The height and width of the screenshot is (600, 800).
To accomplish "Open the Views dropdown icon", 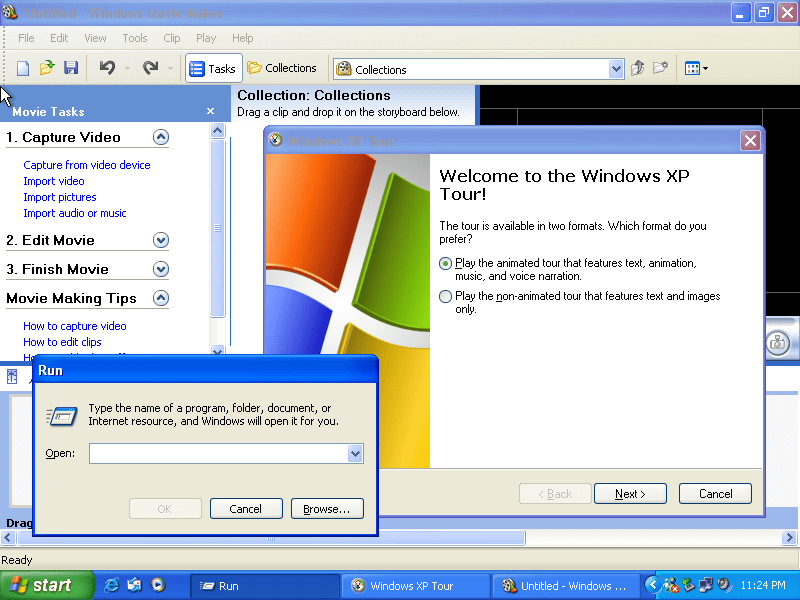I will (696, 68).
